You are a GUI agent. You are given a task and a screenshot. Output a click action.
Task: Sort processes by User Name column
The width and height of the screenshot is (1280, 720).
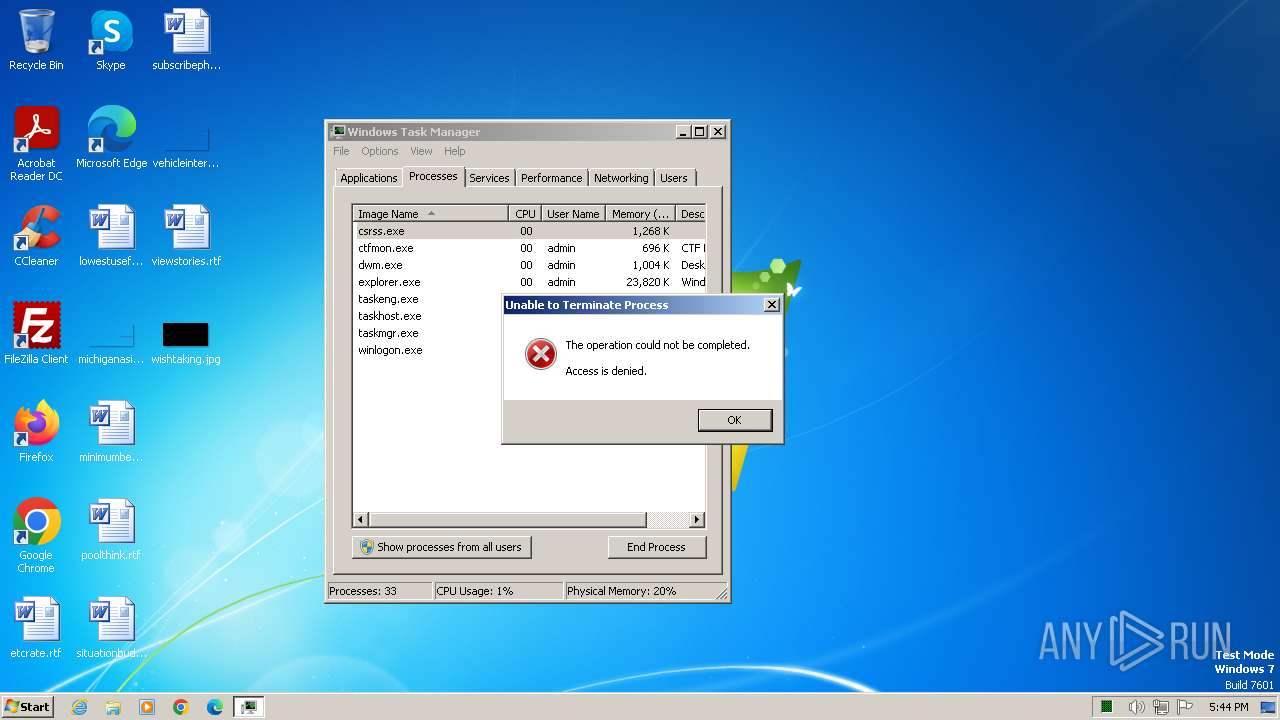click(573, 214)
